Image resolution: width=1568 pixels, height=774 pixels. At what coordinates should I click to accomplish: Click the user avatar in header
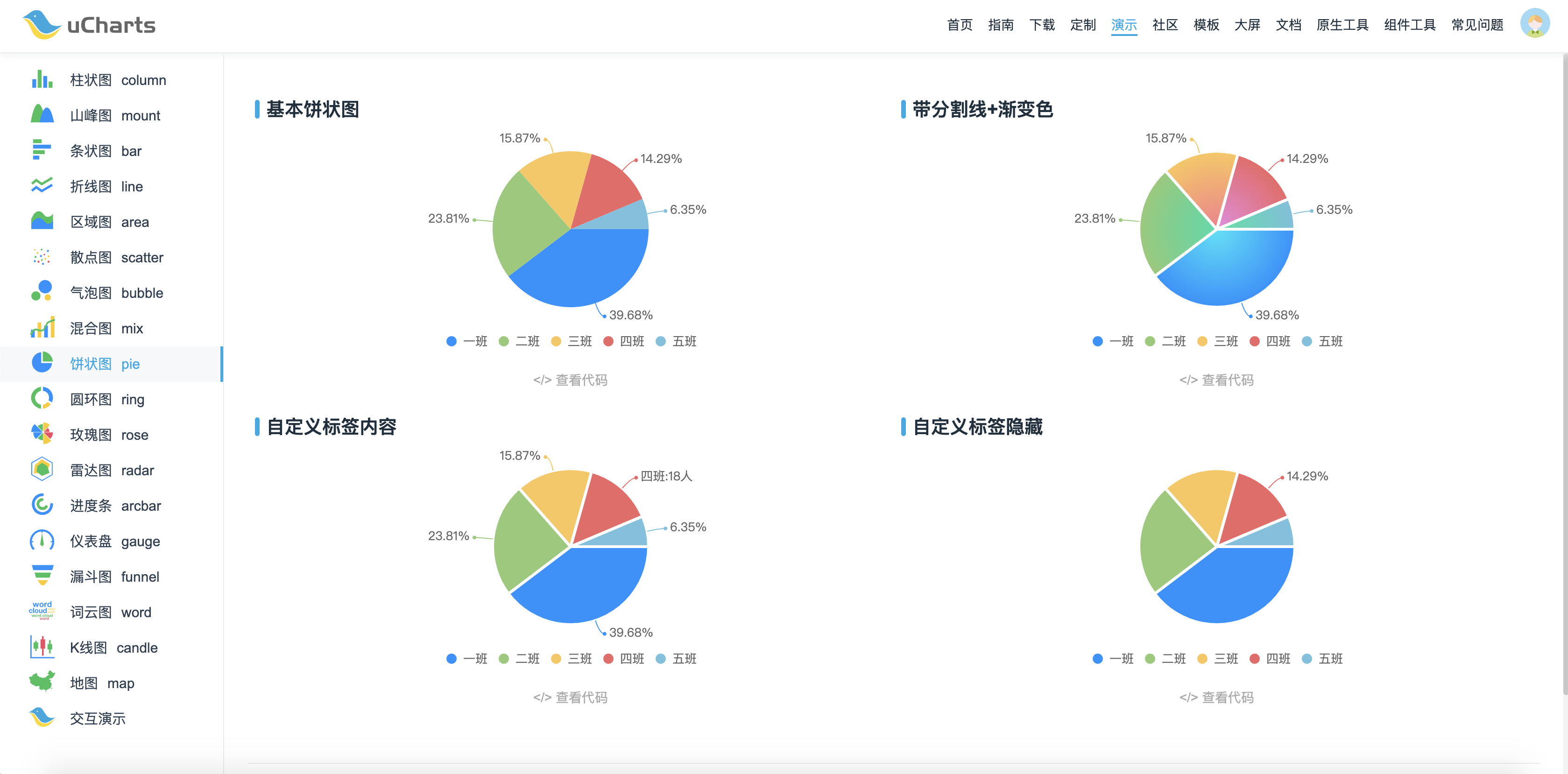click(x=1534, y=24)
